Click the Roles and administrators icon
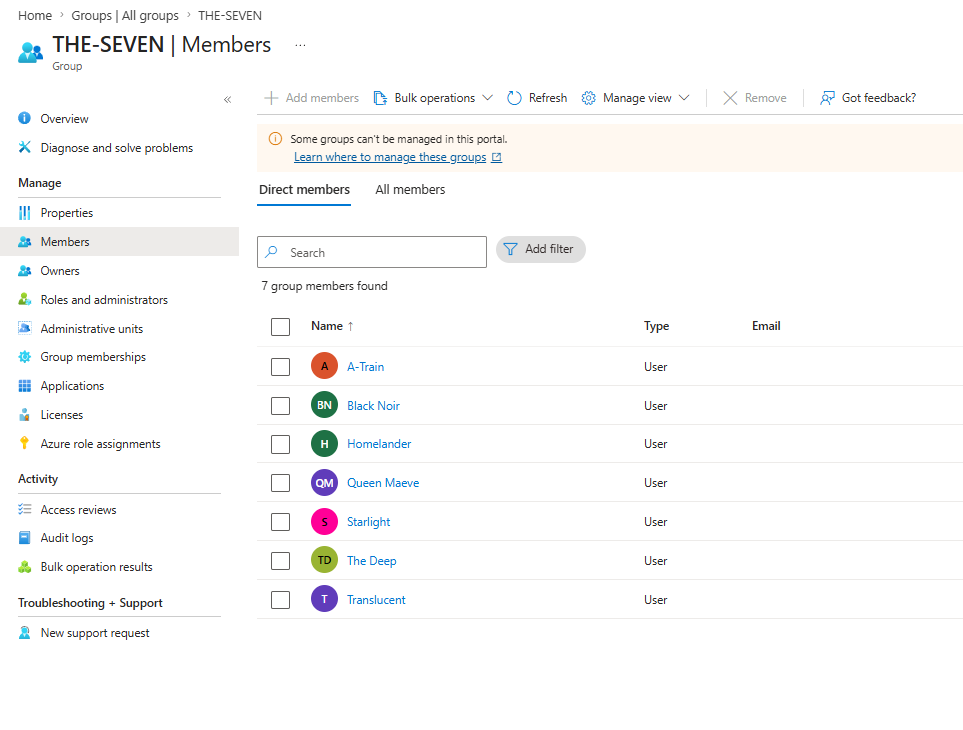 pos(25,299)
